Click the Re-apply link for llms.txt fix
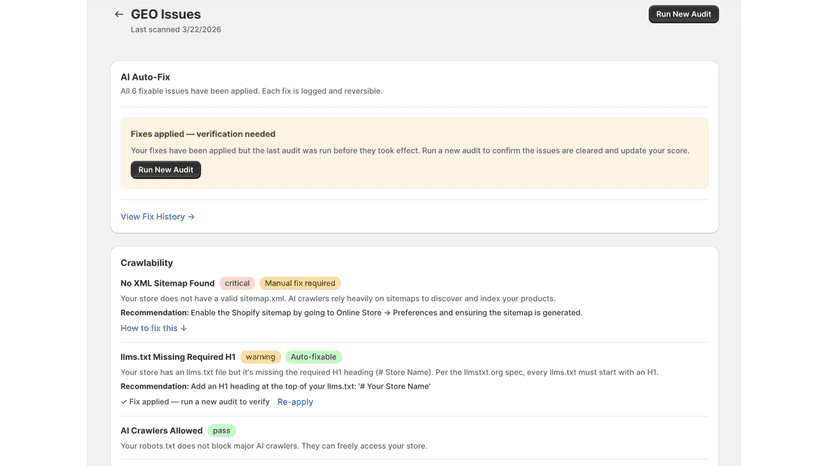 [295, 402]
